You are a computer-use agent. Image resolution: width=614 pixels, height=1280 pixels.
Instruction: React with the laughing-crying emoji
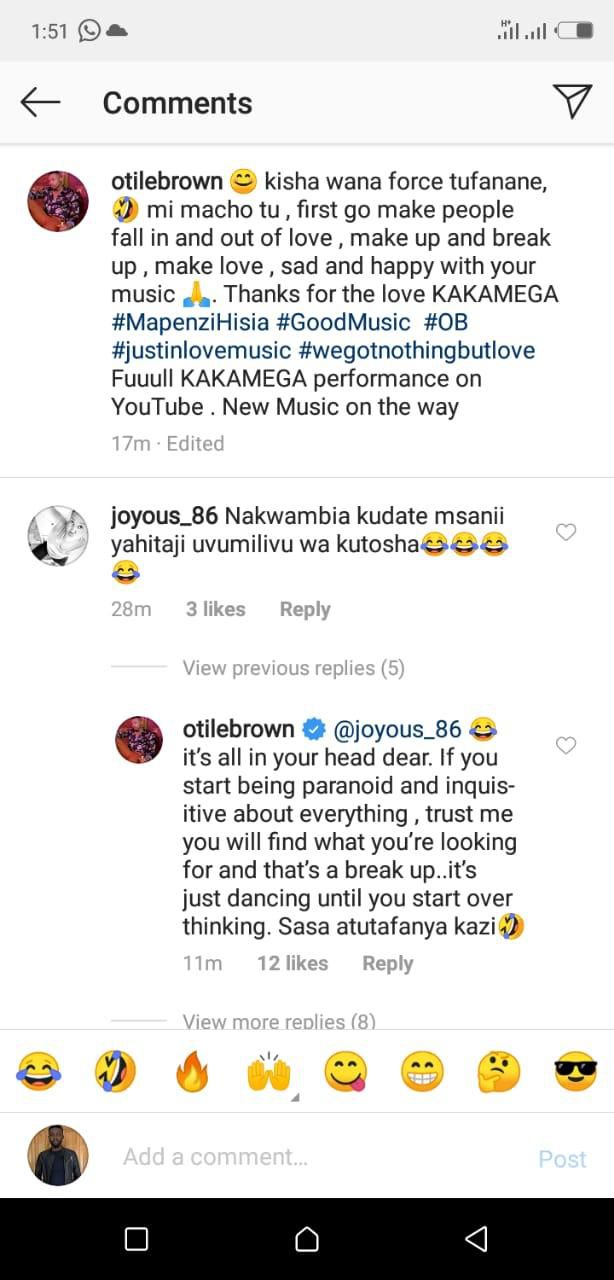point(38,1068)
